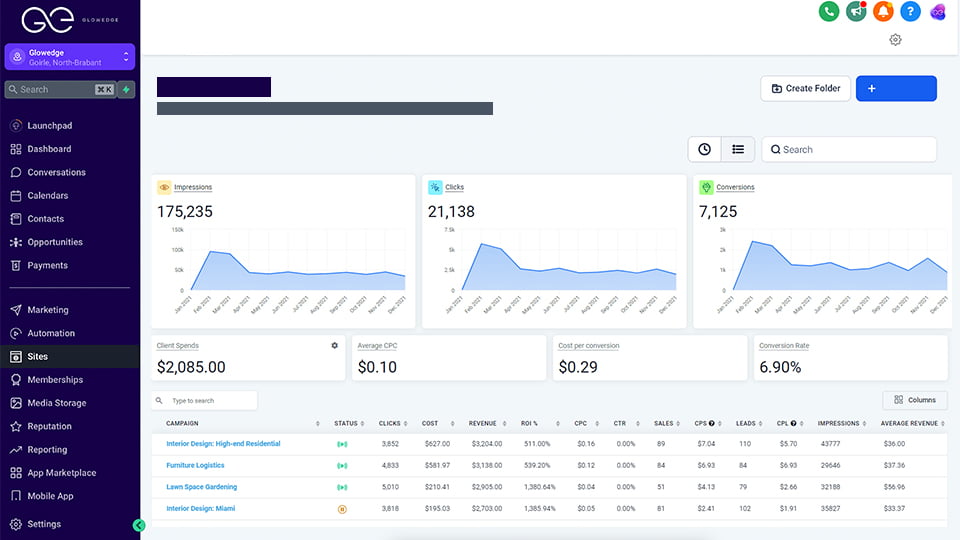
Task: Open the megaphone announcements icon
Action: [855, 12]
